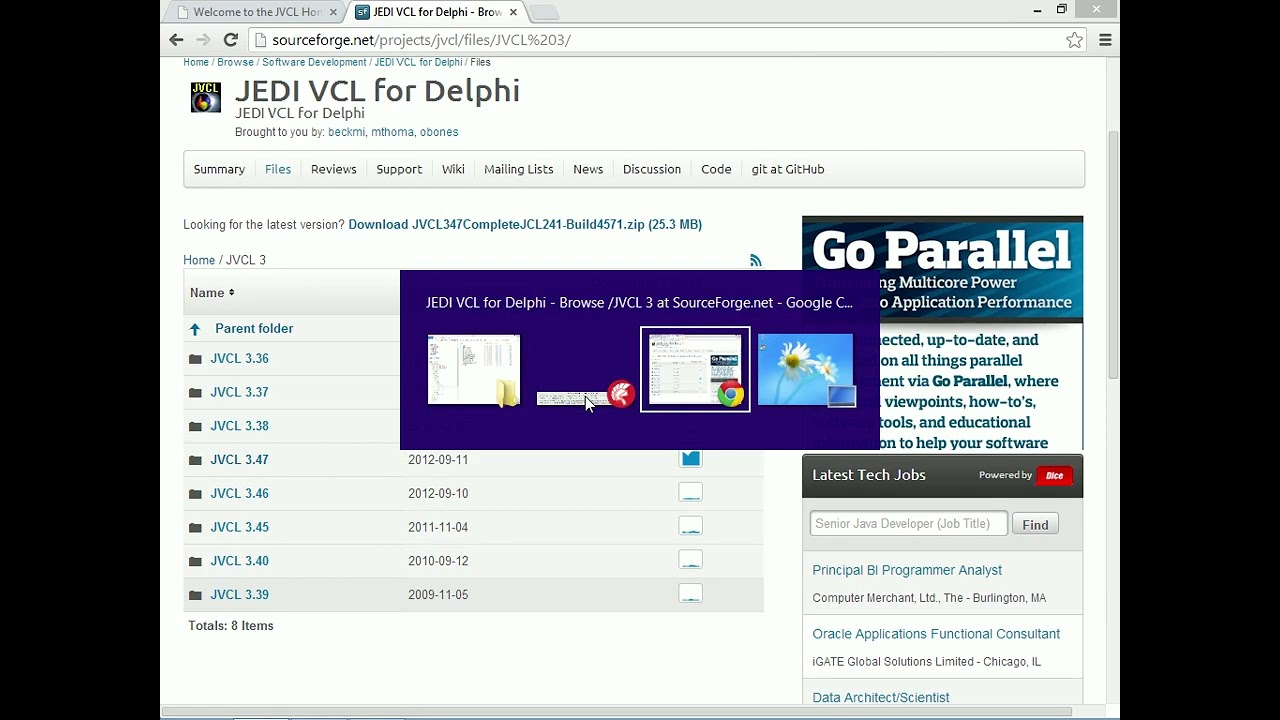
Task: Open Data Architect/Scientist job link
Action: [x=881, y=698]
